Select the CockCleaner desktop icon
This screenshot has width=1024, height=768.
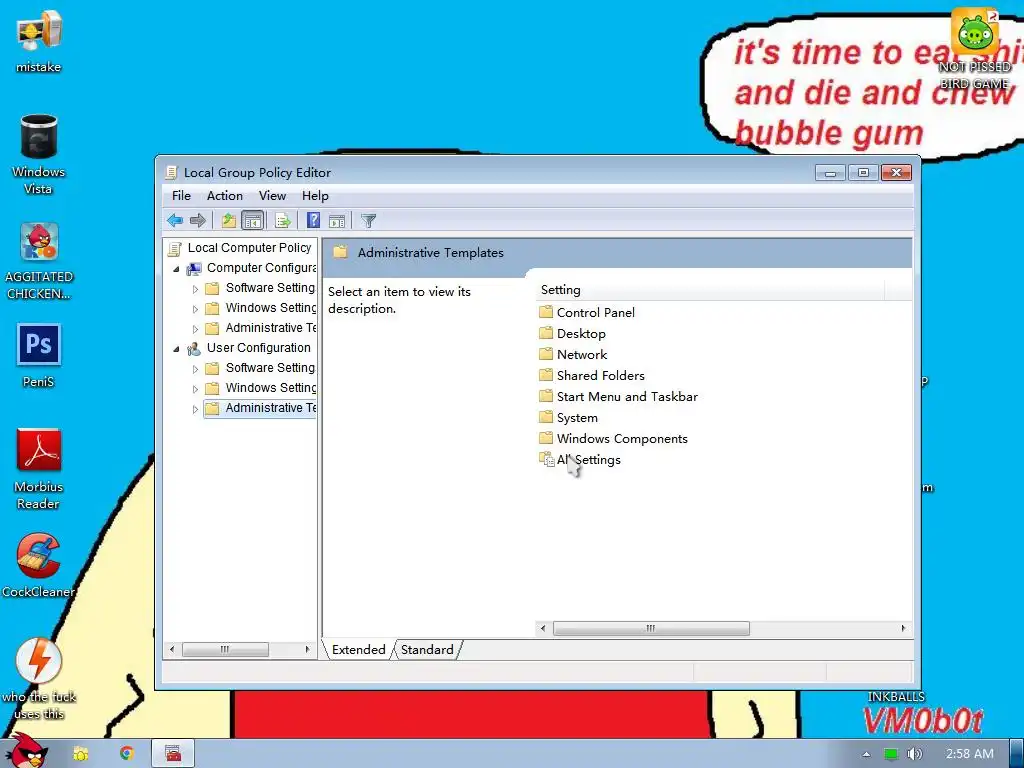[39, 566]
